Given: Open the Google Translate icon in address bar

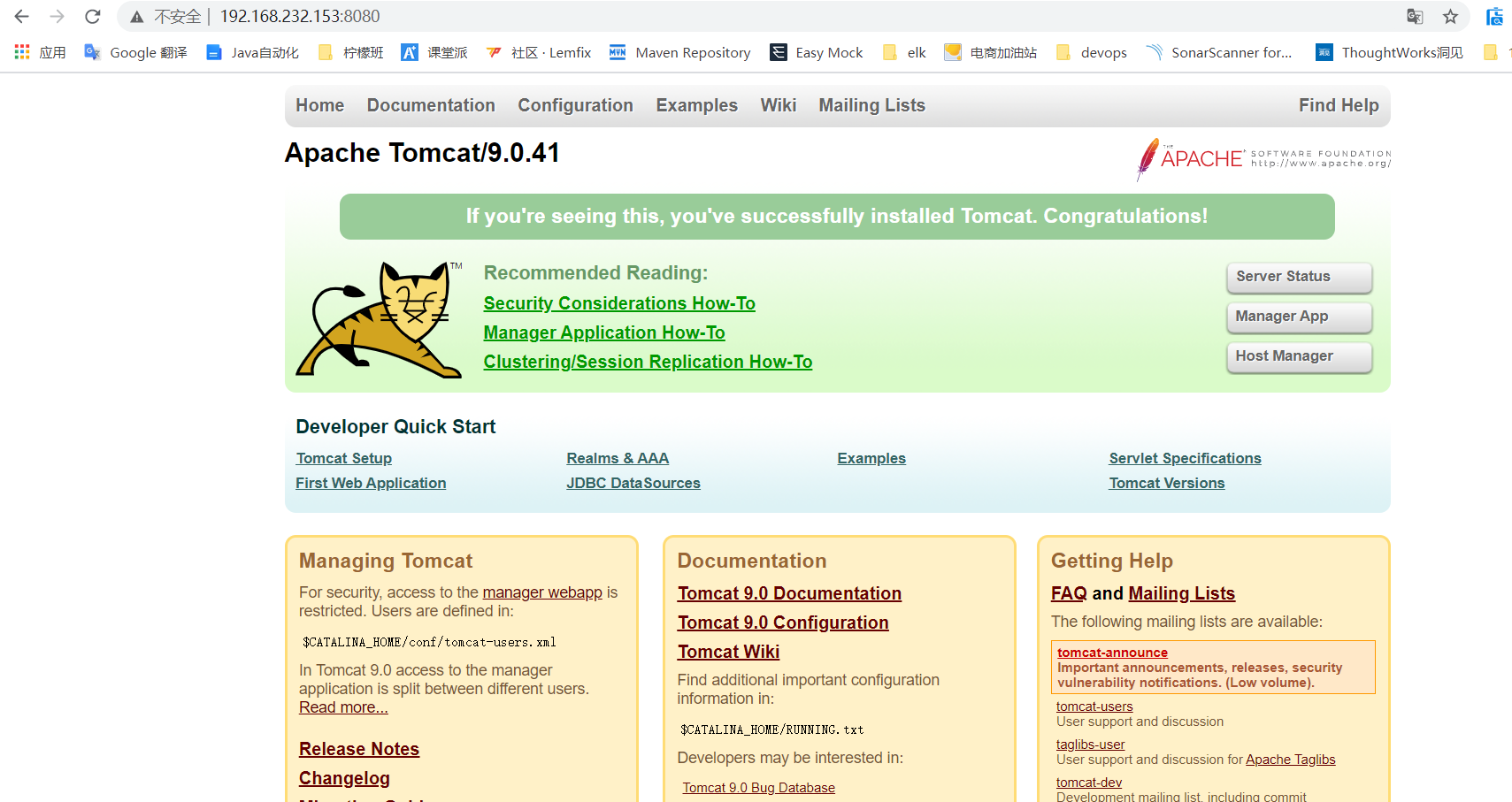Looking at the screenshot, I should [1415, 17].
